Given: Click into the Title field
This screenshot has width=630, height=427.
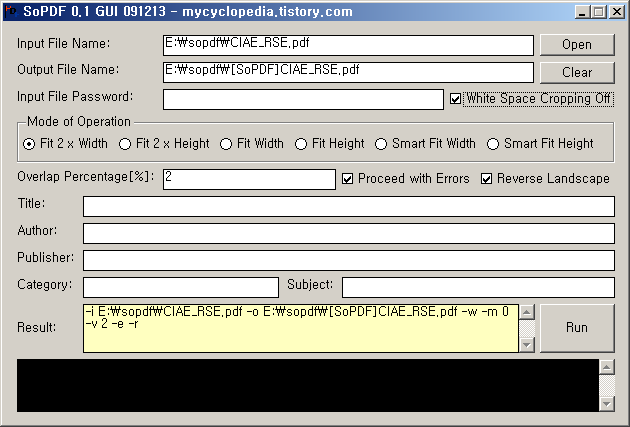Looking at the screenshot, I should (x=349, y=206).
